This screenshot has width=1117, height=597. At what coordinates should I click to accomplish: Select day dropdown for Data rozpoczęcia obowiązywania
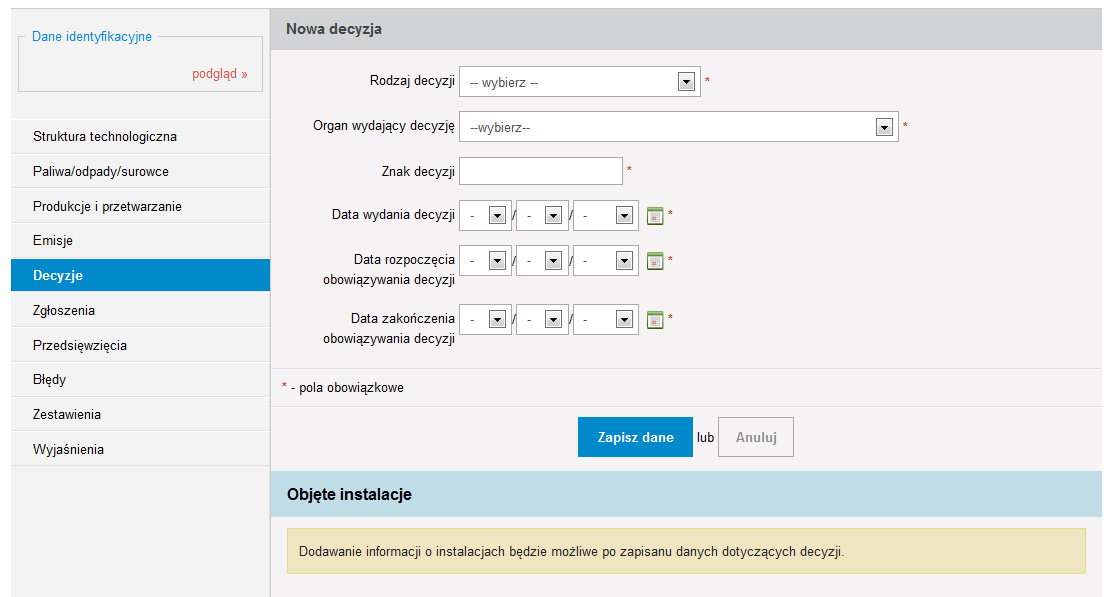485,261
